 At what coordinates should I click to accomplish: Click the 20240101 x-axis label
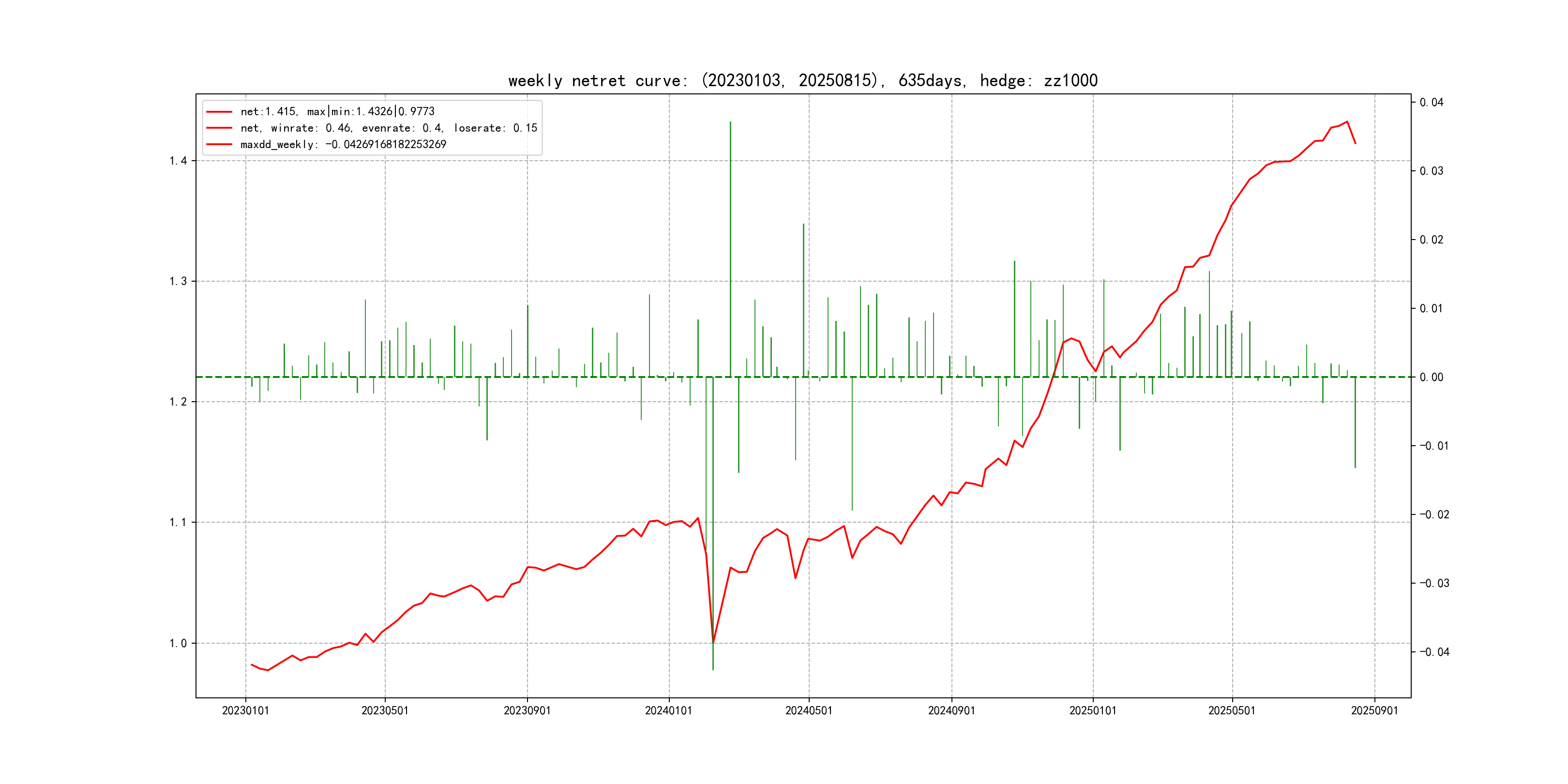click(668, 710)
